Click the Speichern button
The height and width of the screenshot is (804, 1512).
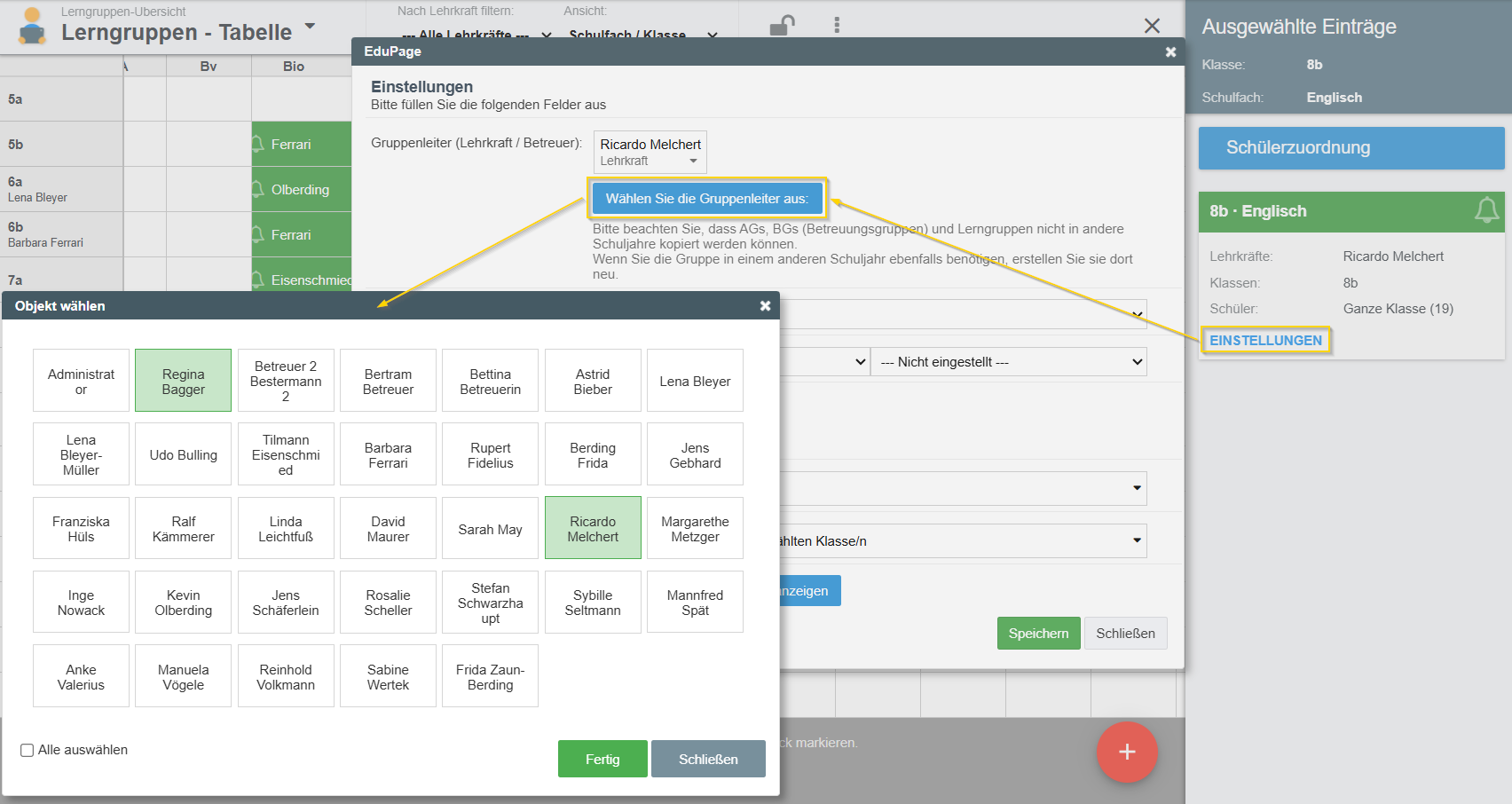click(1038, 633)
